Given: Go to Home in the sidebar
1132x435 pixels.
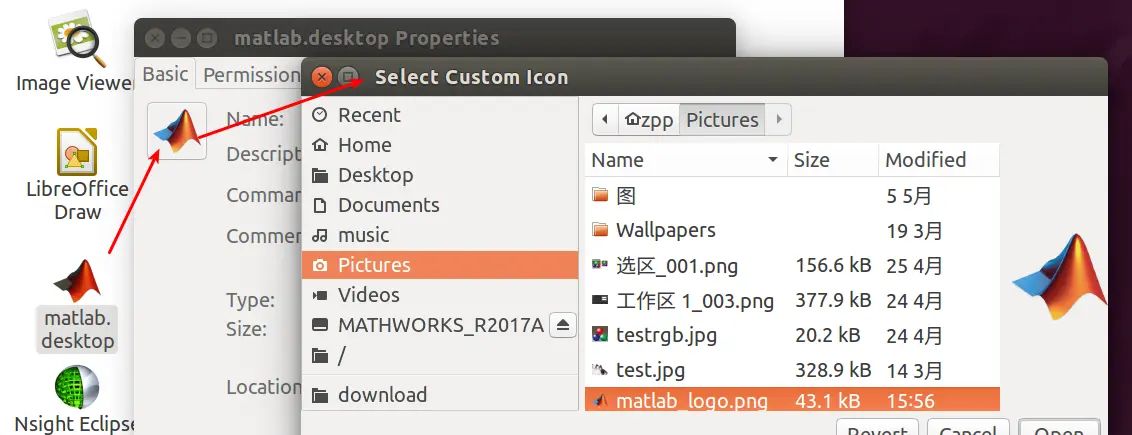Looking at the screenshot, I should pos(440,145).
